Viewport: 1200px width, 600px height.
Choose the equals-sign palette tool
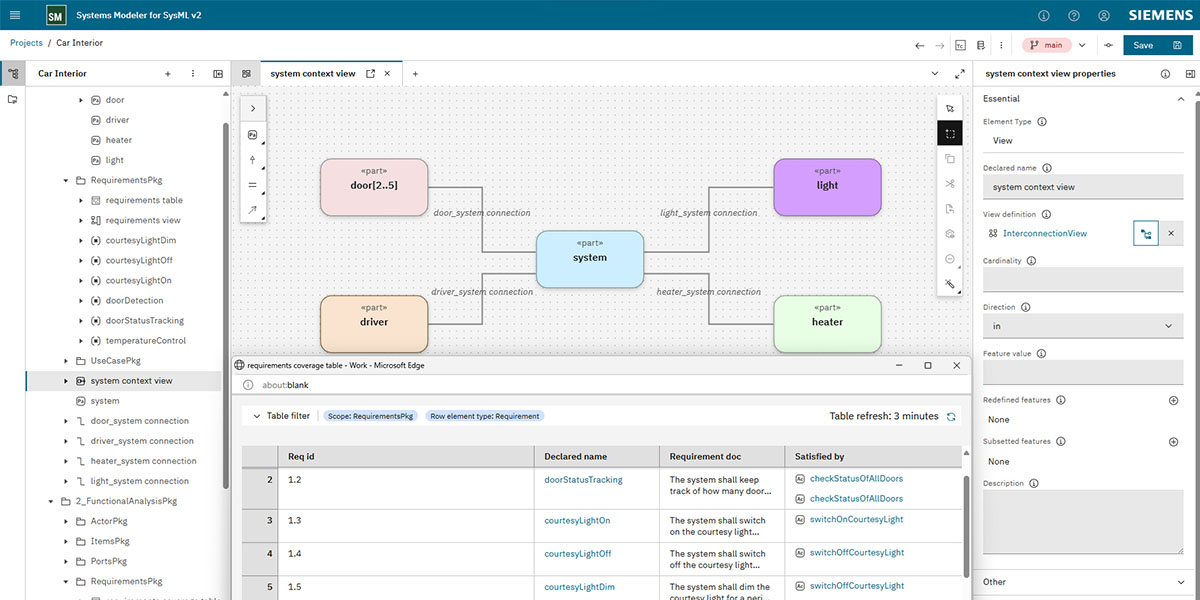(x=252, y=184)
